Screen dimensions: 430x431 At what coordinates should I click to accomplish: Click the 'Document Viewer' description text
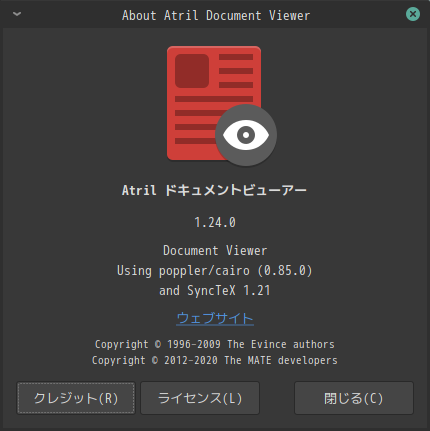[x=215, y=251]
